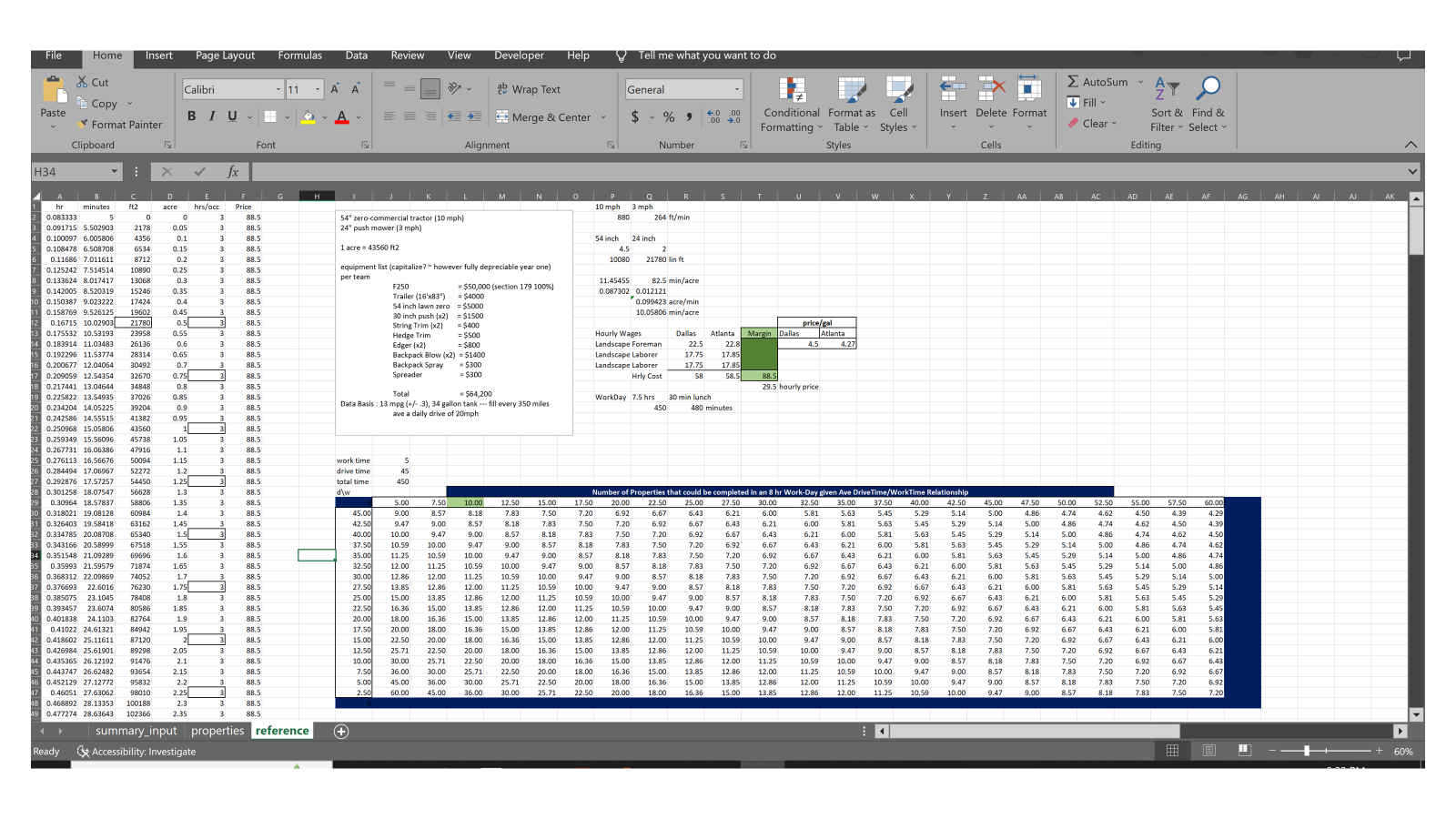The image size is (1456, 819).
Task: Click the Insert cells icon
Action: click(x=953, y=89)
